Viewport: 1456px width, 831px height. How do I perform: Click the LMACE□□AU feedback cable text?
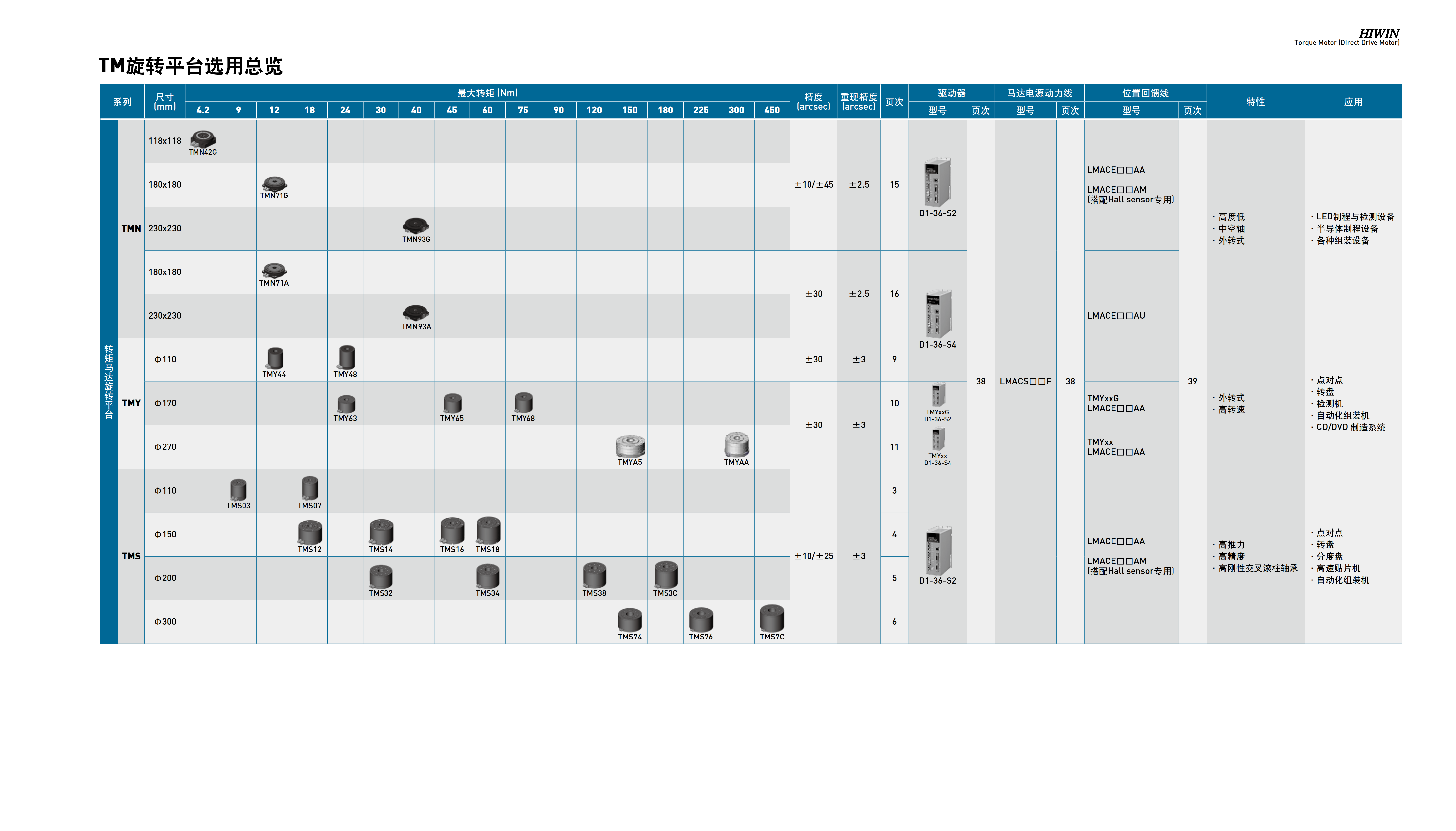click(x=1116, y=316)
